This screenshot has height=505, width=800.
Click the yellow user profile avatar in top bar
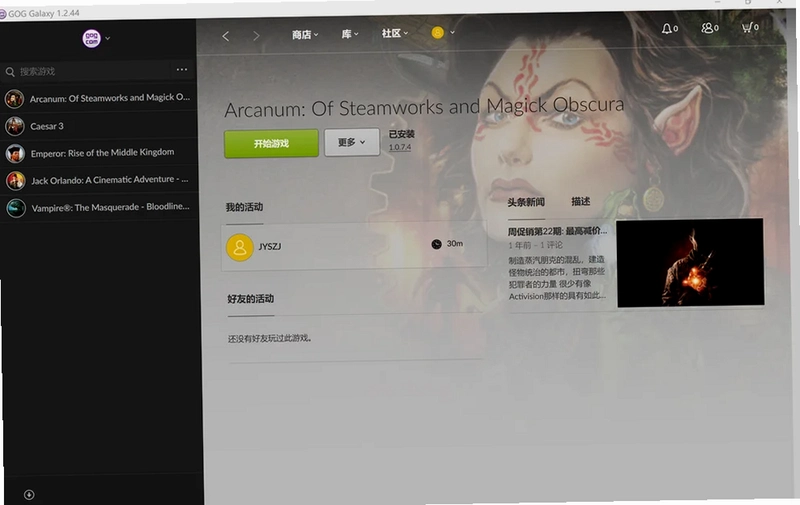[x=437, y=33]
